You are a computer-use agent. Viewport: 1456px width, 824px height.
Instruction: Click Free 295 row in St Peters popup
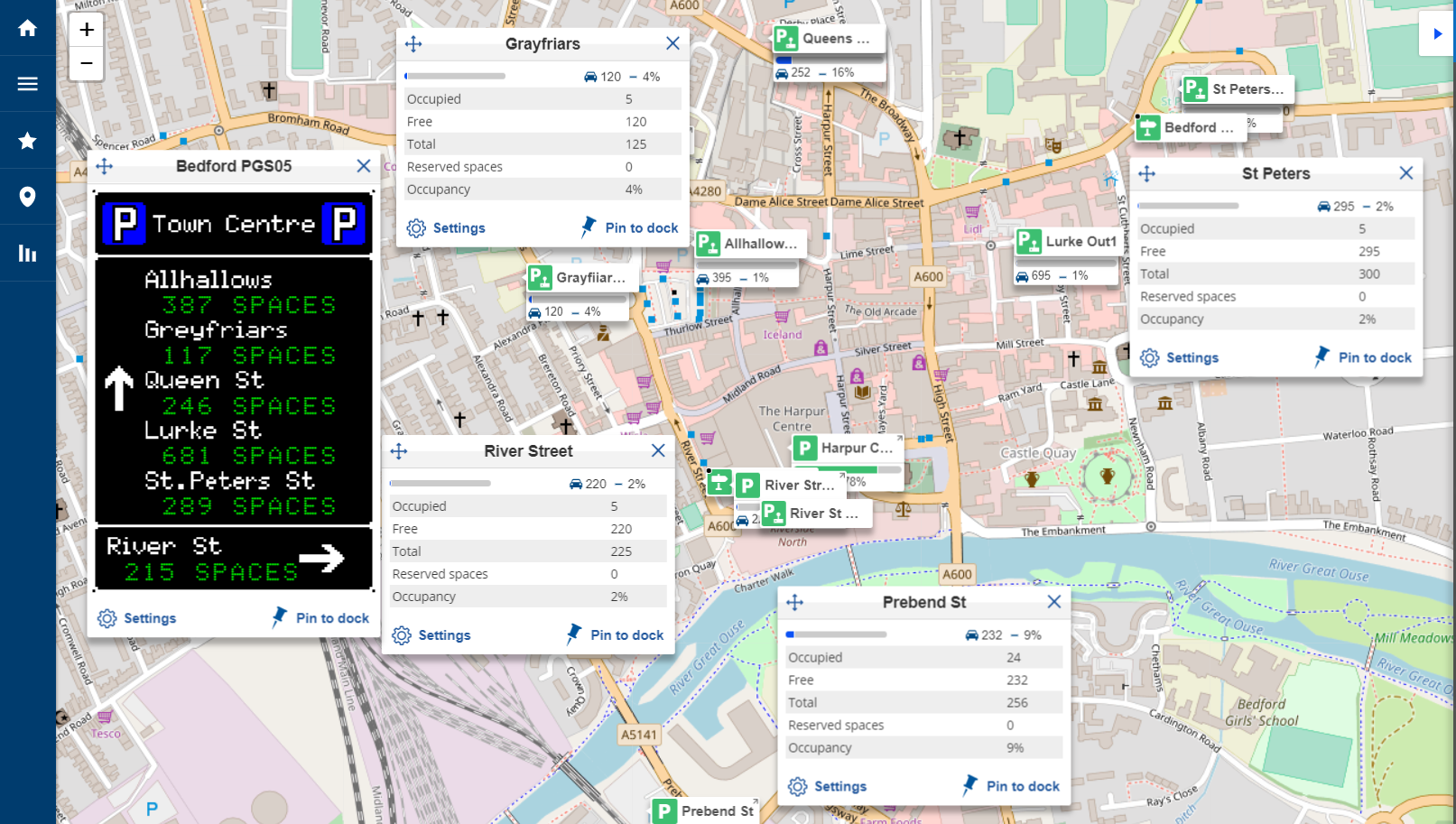coord(1276,252)
